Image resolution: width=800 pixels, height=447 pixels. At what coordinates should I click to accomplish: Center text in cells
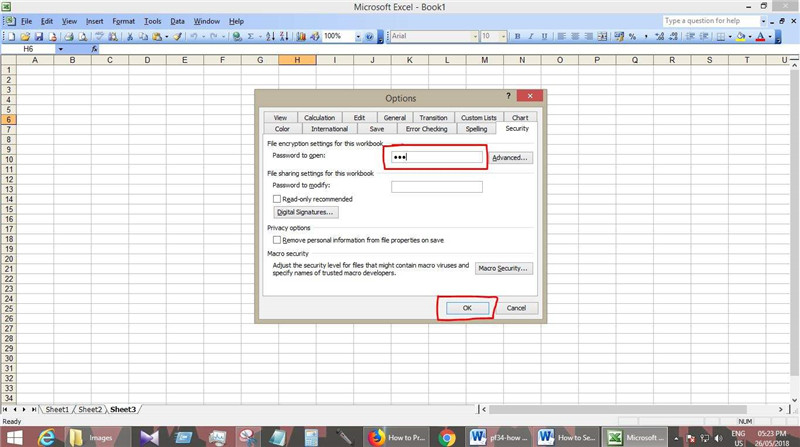[x=575, y=36]
